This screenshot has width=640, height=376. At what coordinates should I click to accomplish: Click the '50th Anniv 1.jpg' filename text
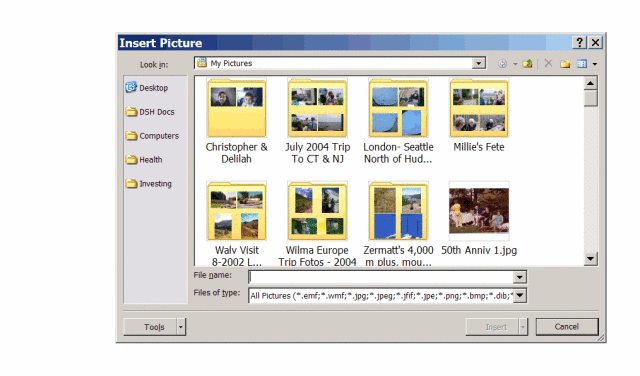(x=479, y=250)
